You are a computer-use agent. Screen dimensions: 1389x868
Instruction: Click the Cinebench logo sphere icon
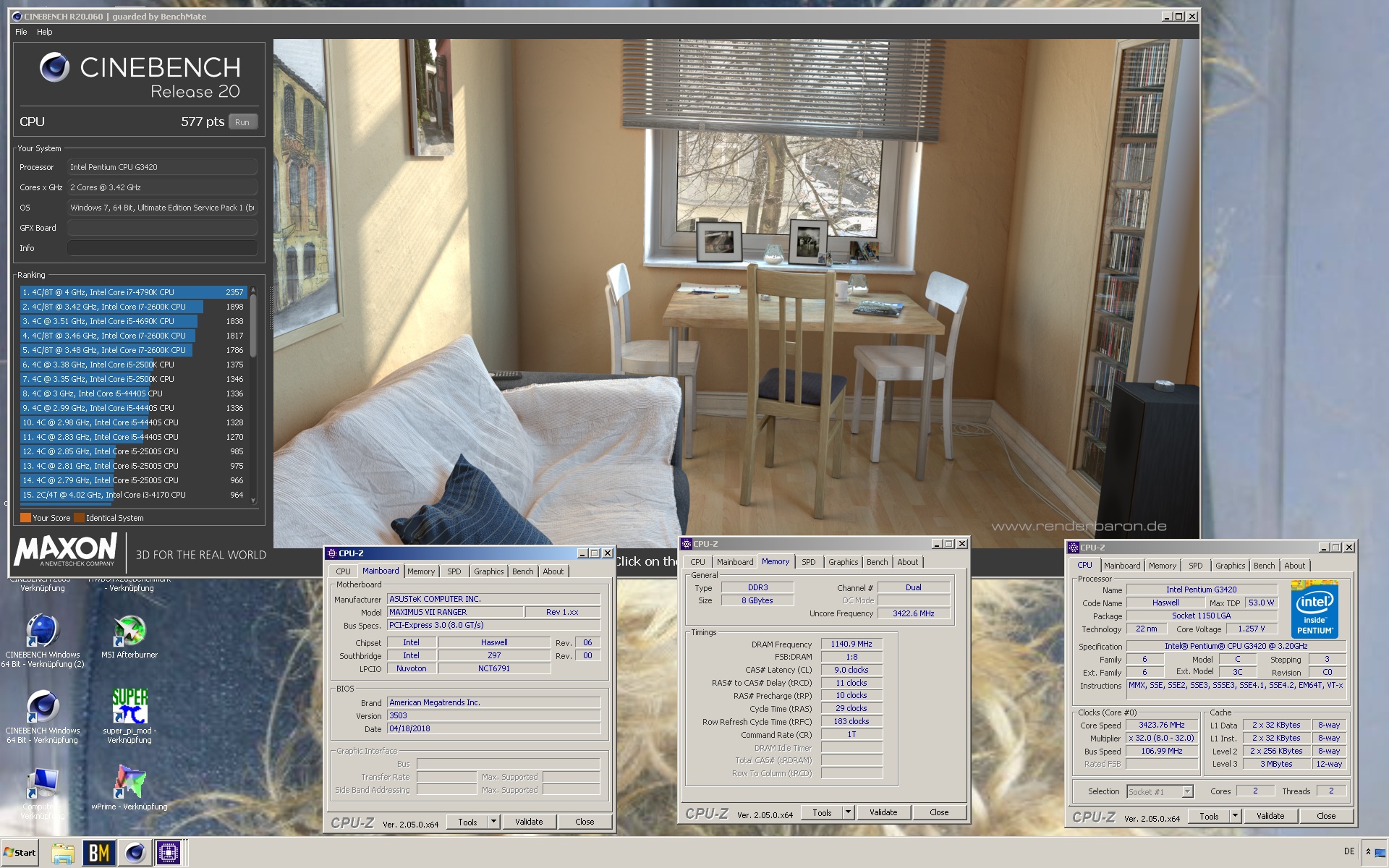coord(54,67)
